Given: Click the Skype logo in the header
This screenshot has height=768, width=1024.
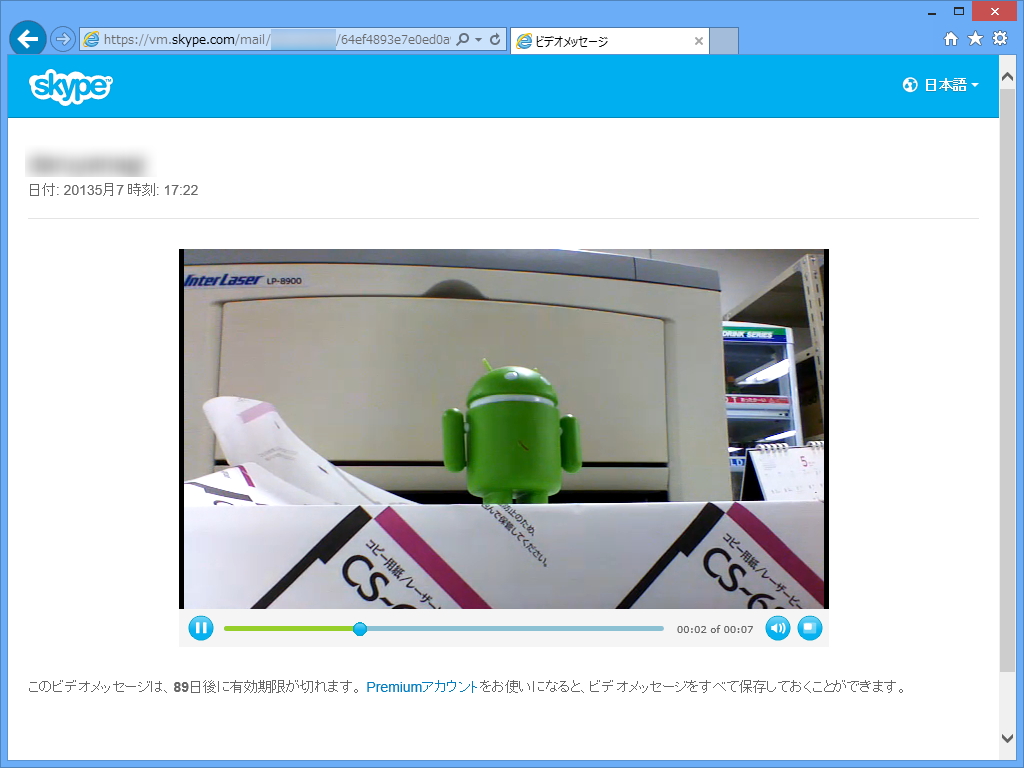Looking at the screenshot, I should (x=70, y=86).
